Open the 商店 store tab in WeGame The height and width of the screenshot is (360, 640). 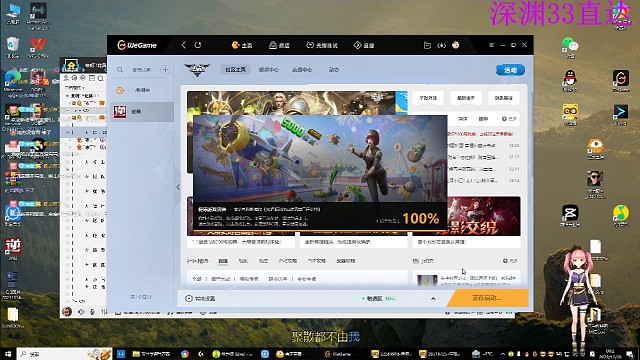pyautogui.click(x=279, y=45)
